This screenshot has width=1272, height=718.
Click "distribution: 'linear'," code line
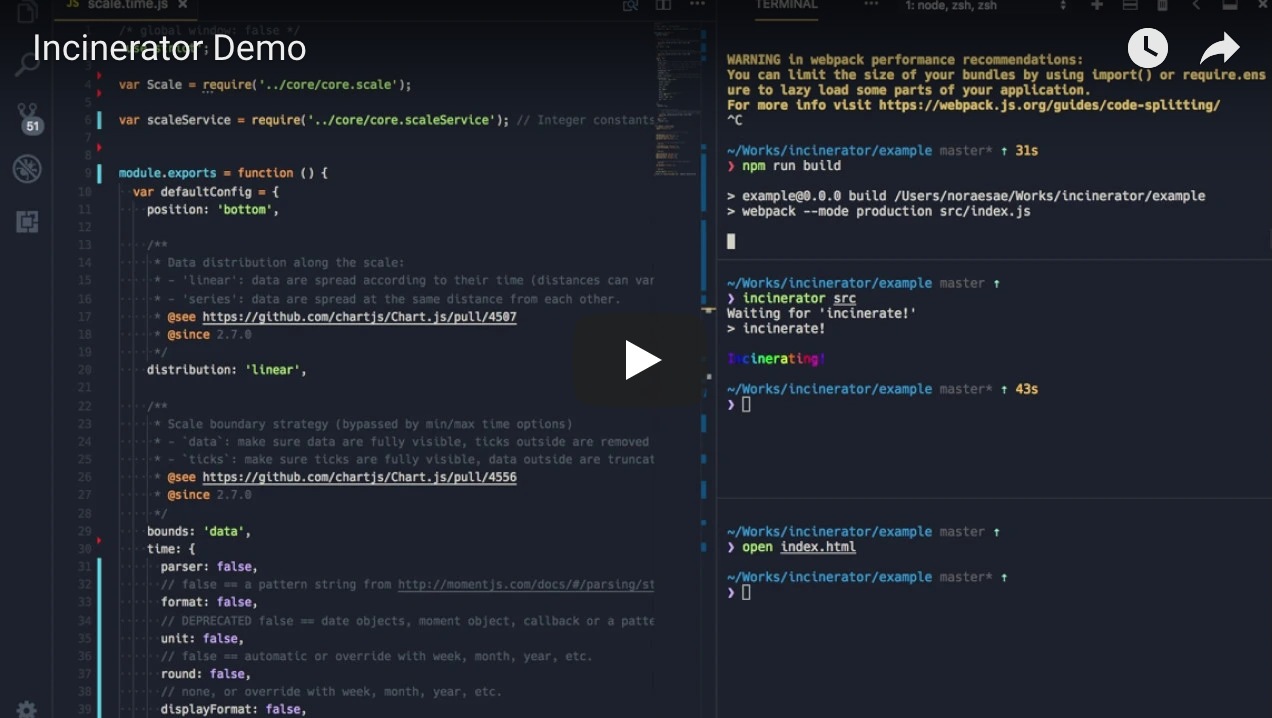(x=226, y=370)
